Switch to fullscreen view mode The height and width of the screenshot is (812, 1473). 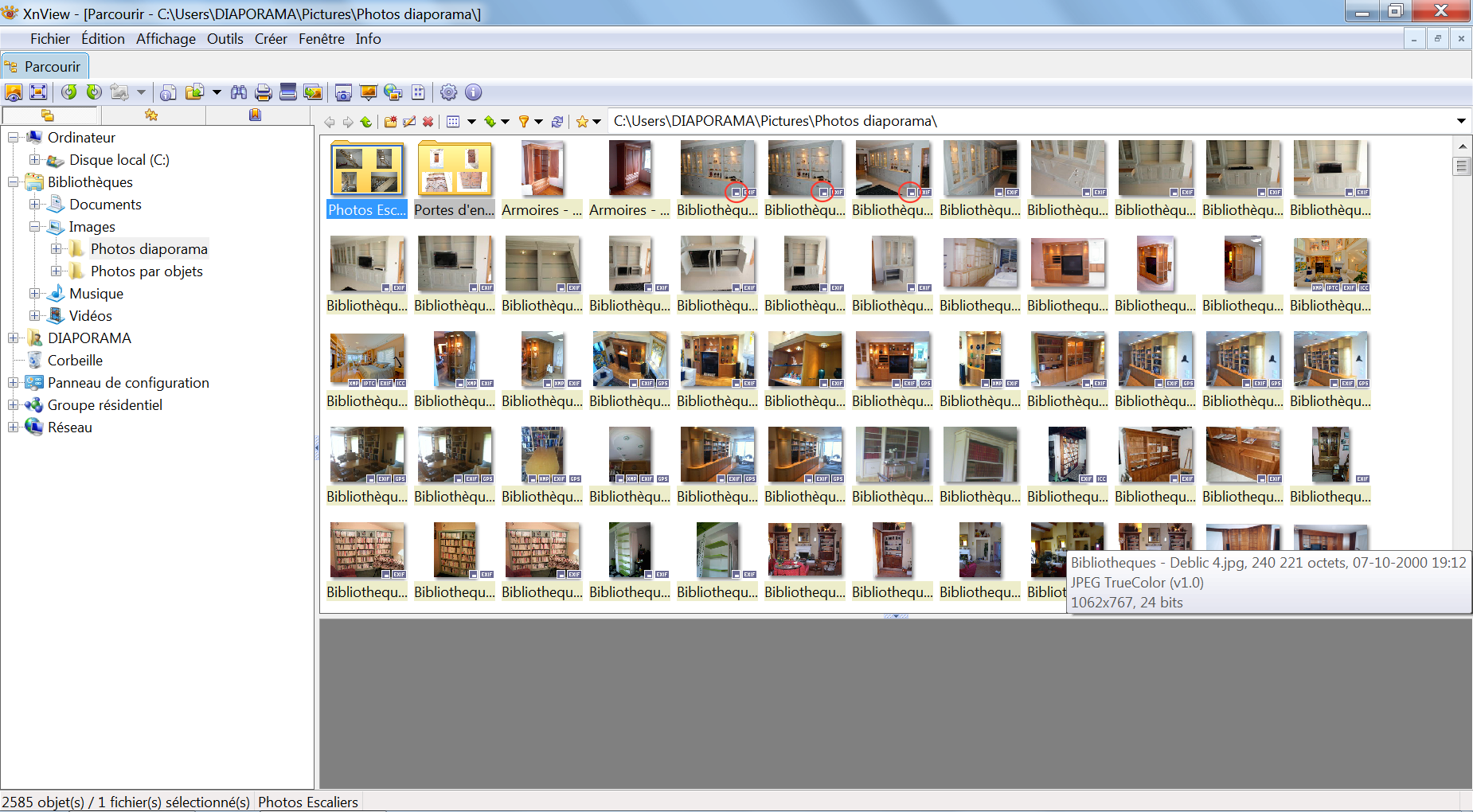(x=38, y=92)
